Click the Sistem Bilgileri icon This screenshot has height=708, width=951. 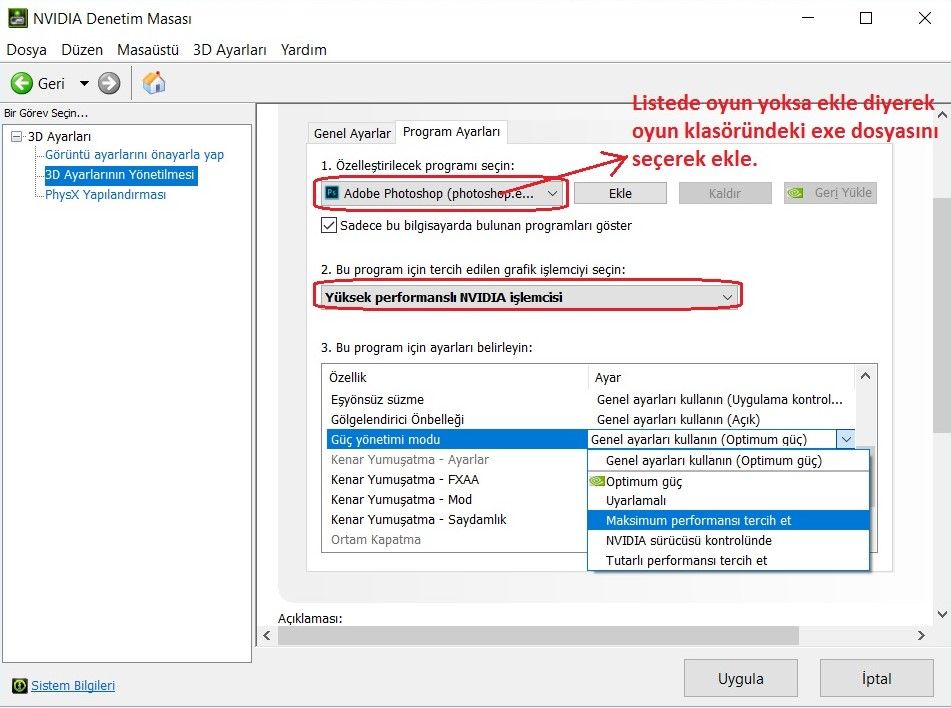tap(19, 686)
